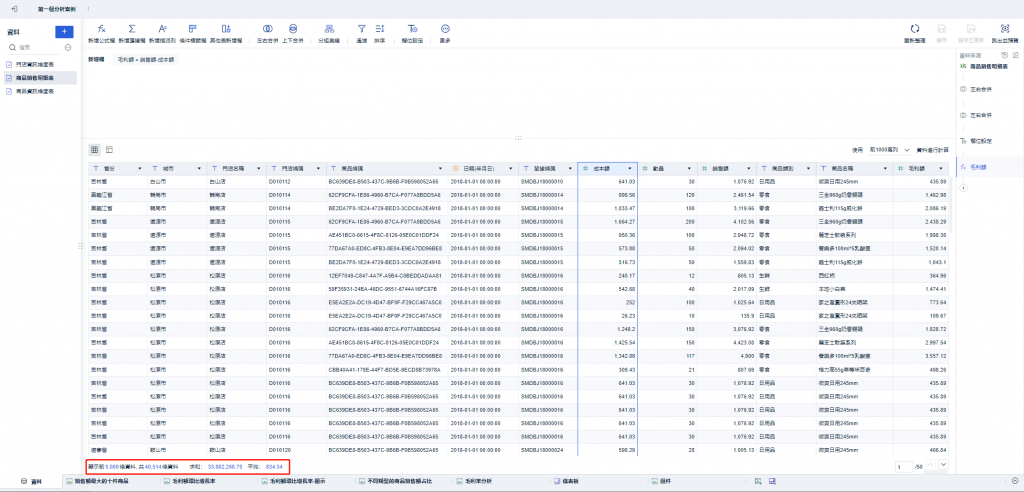Click the collapse icon at bottom-right corner
Screen dimensions: 1024x492
[1014, 481]
